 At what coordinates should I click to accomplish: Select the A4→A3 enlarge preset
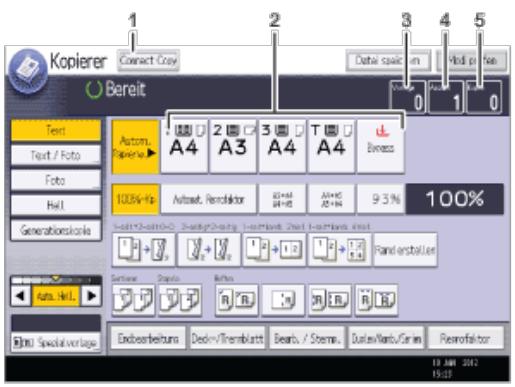tap(331, 199)
